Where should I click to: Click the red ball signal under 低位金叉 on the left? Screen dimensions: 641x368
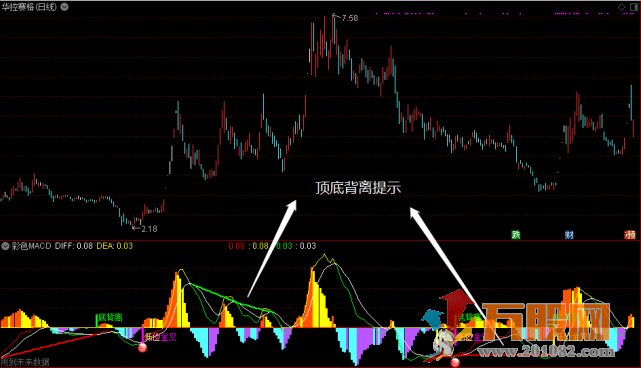pos(142,348)
